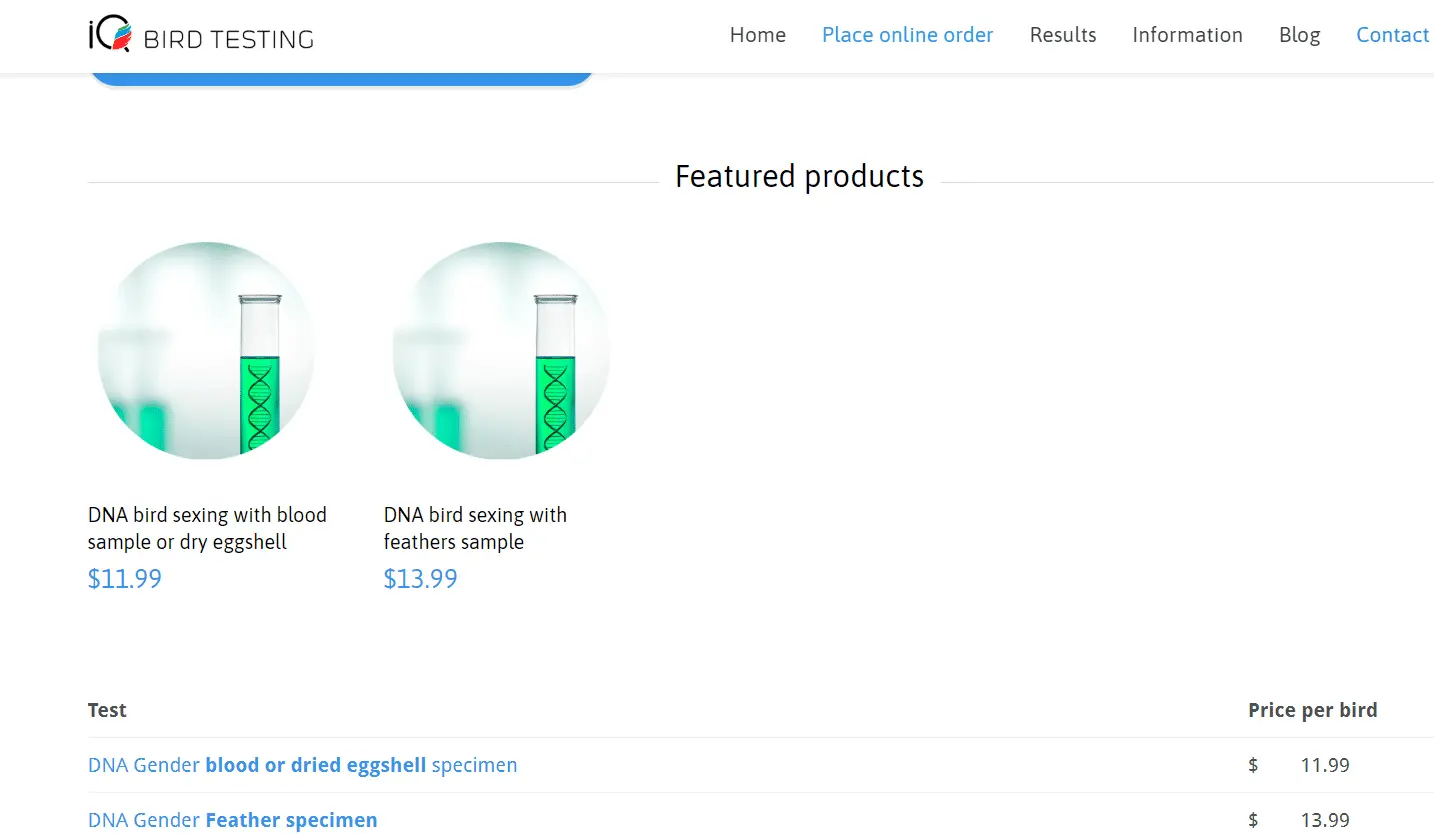
Task: Click the Price per bird column header
Action: coord(1313,710)
